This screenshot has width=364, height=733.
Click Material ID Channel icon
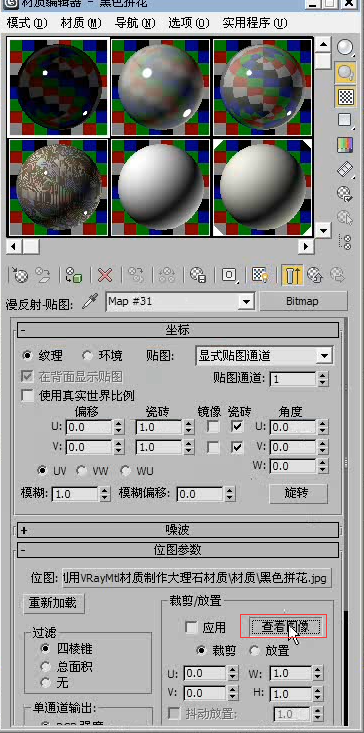tap(229, 274)
